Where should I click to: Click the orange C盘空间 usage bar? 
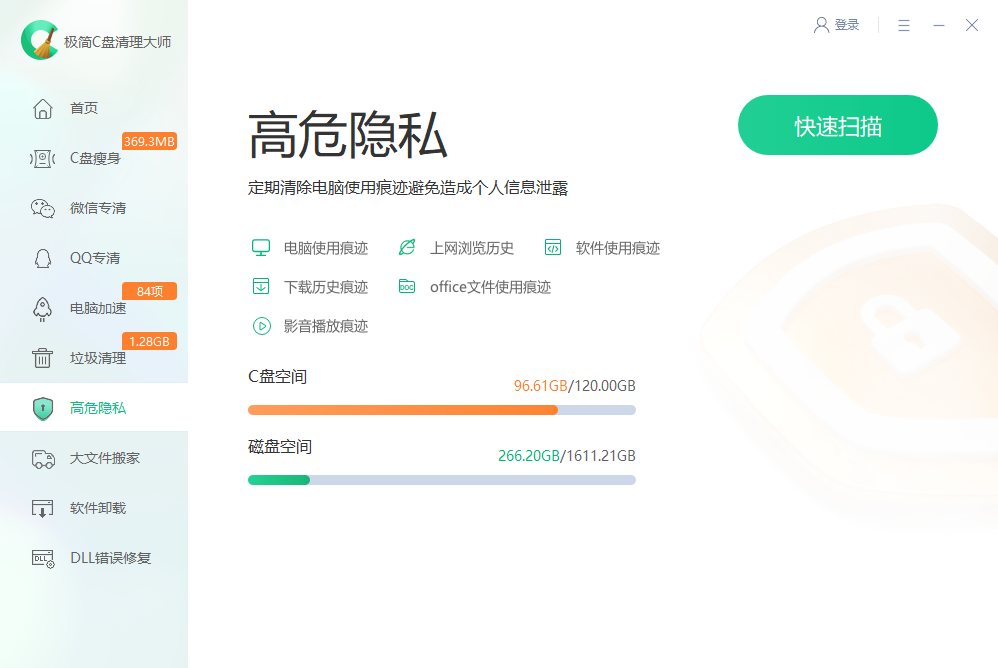(402, 410)
